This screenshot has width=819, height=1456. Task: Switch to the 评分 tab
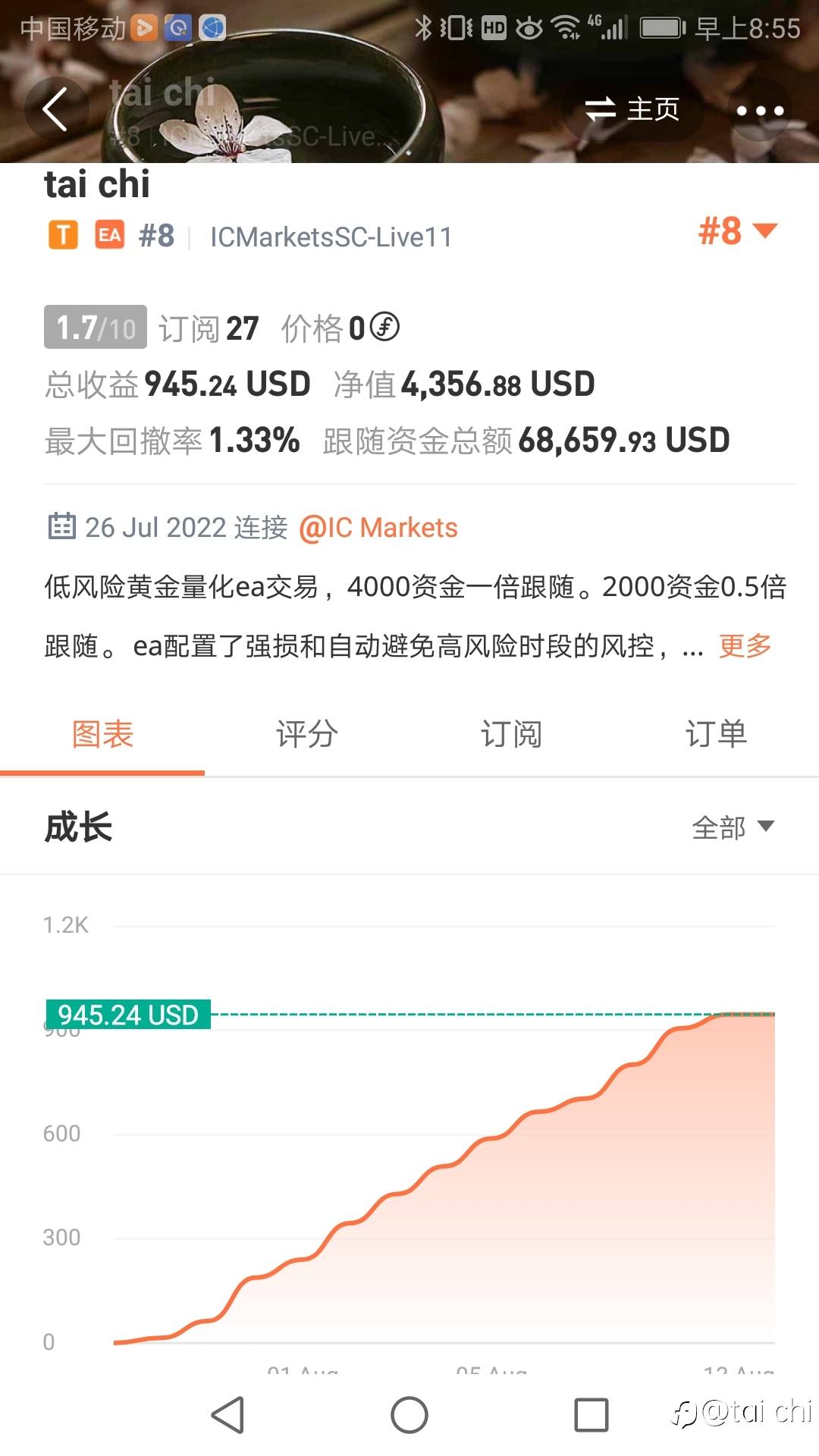click(x=306, y=734)
